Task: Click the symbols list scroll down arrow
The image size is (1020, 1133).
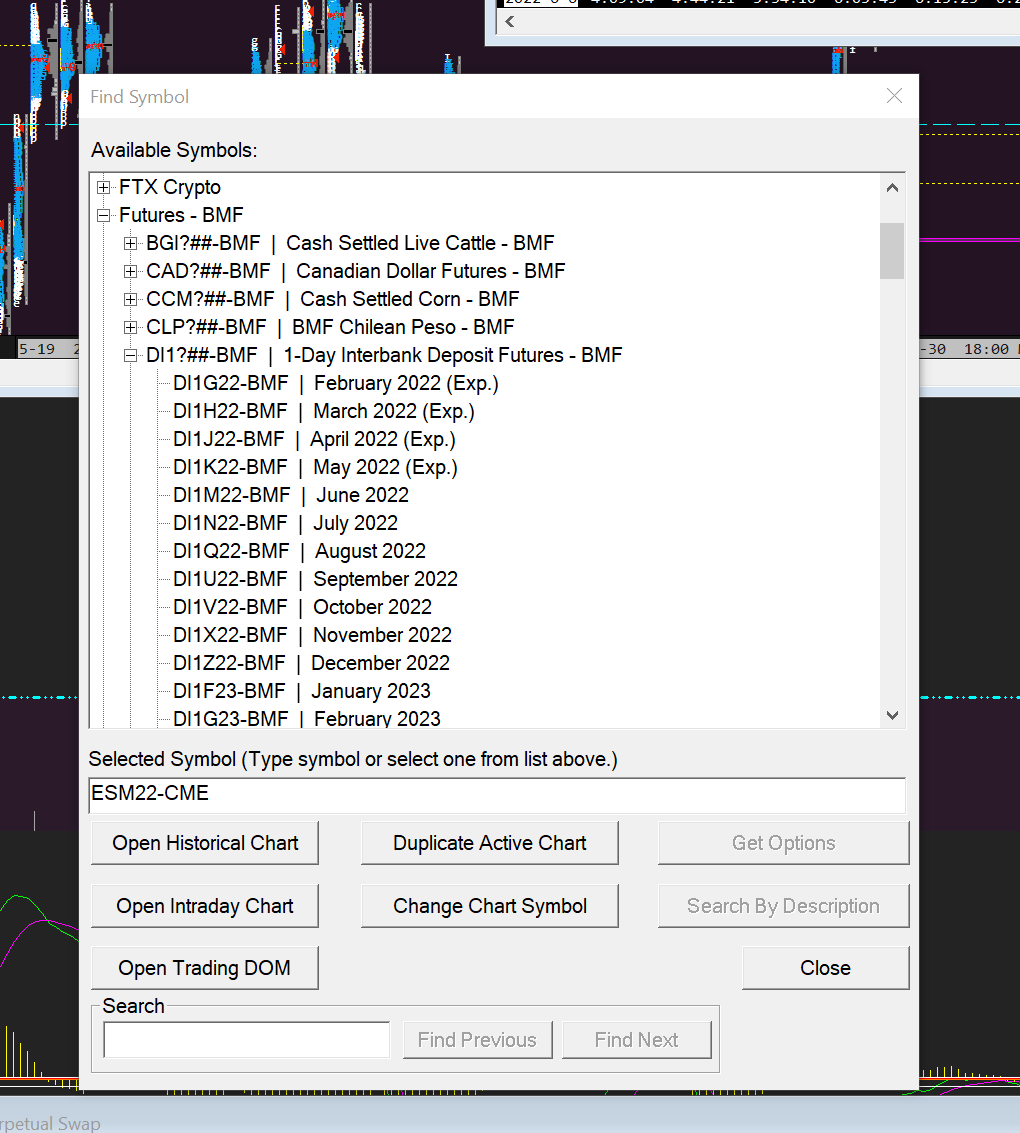Action: click(x=892, y=715)
